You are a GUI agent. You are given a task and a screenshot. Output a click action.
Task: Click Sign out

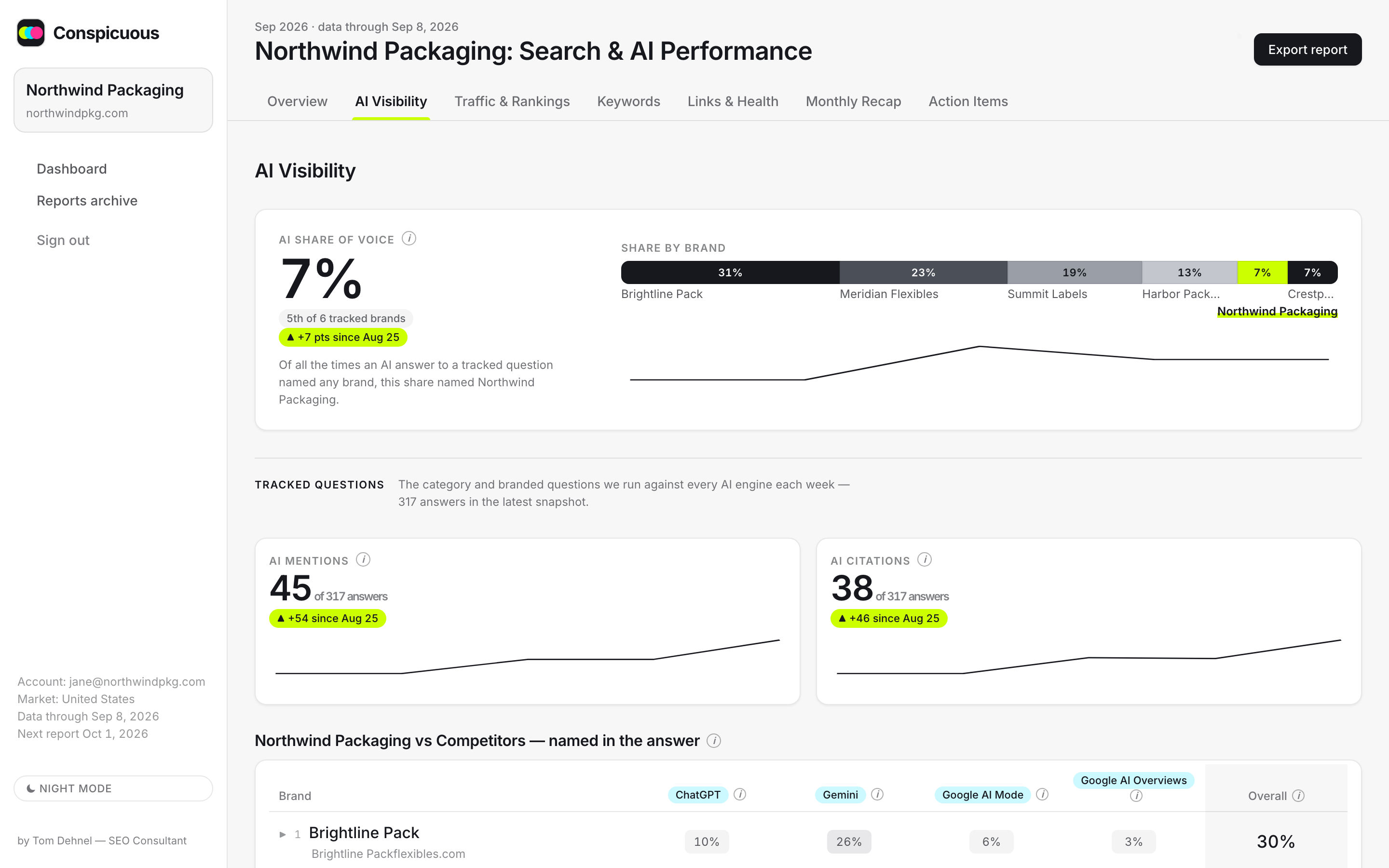pos(63,241)
